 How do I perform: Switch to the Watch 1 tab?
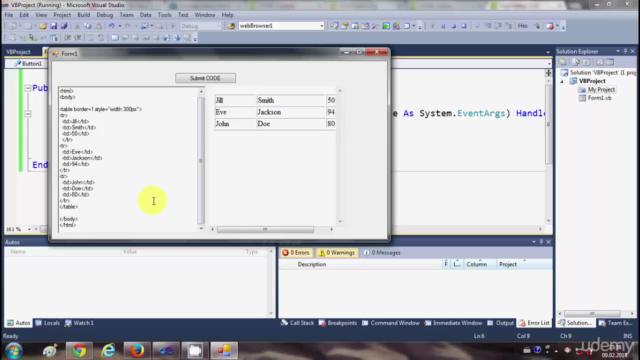(79, 323)
